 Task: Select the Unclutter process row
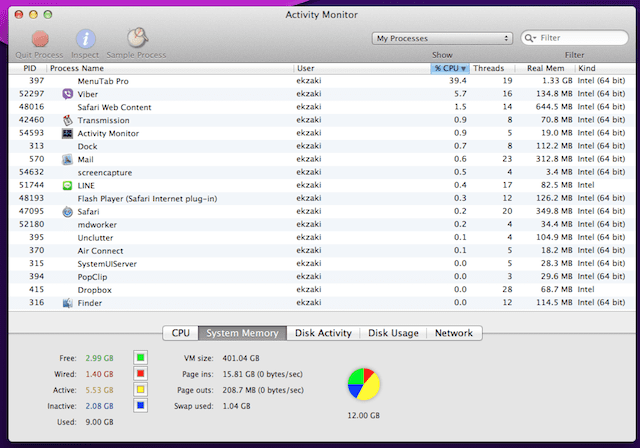point(322,237)
